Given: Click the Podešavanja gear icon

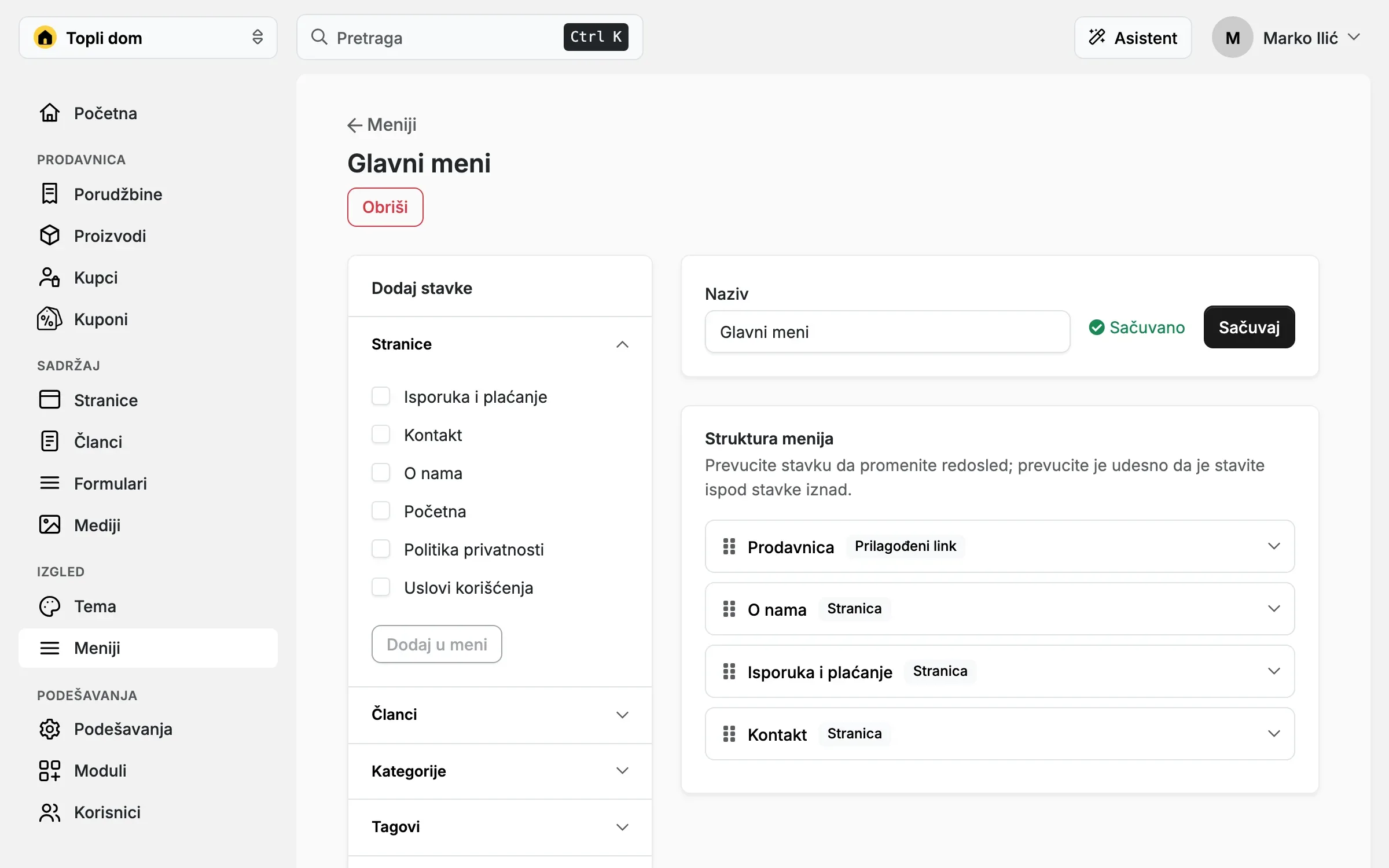Looking at the screenshot, I should point(50,729).
